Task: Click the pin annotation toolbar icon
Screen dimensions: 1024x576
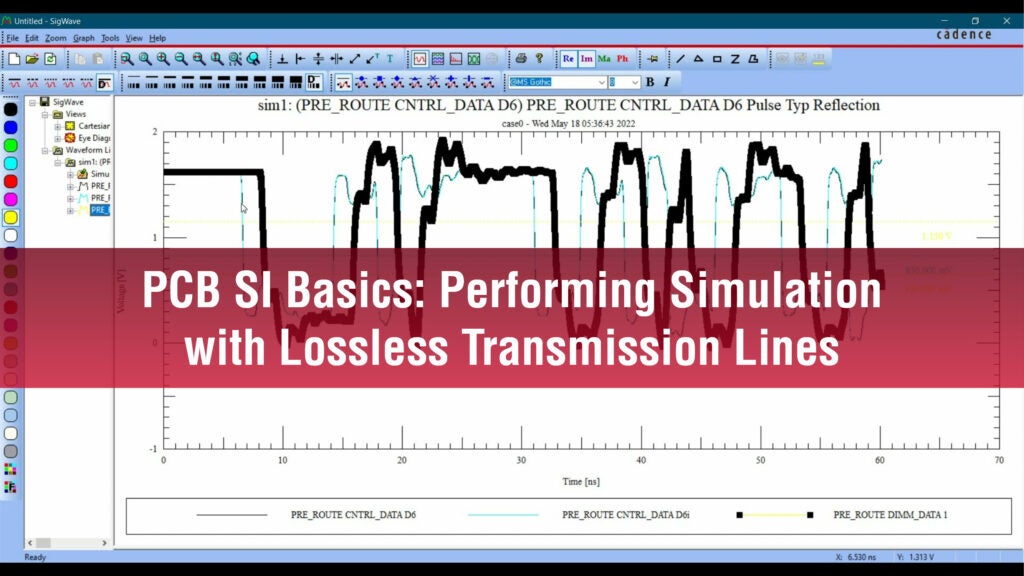Action: (655, 57)
